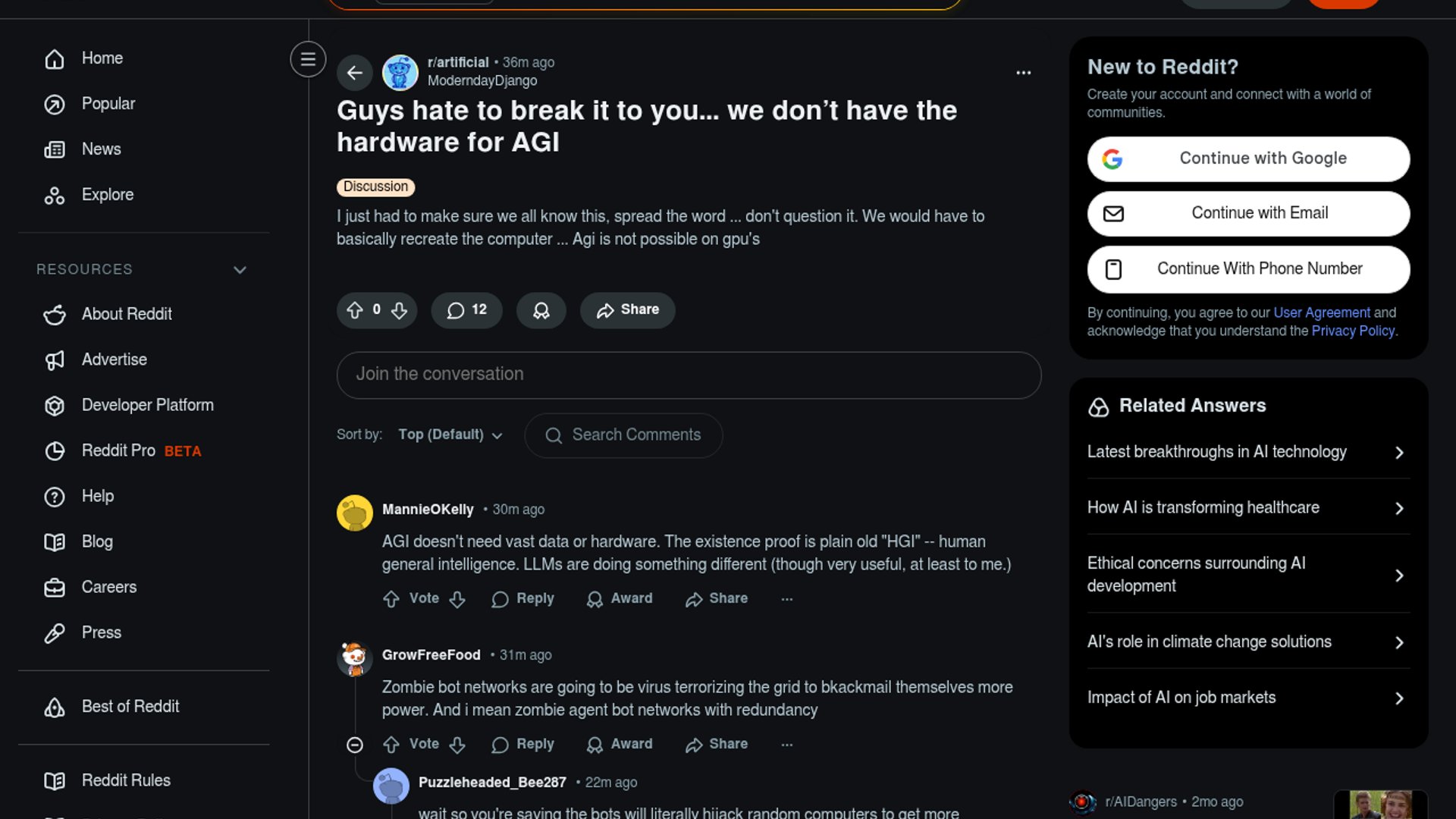Upvote MannieOKelly's comment
1456x819 pixels.
click(x=391, y=599)
